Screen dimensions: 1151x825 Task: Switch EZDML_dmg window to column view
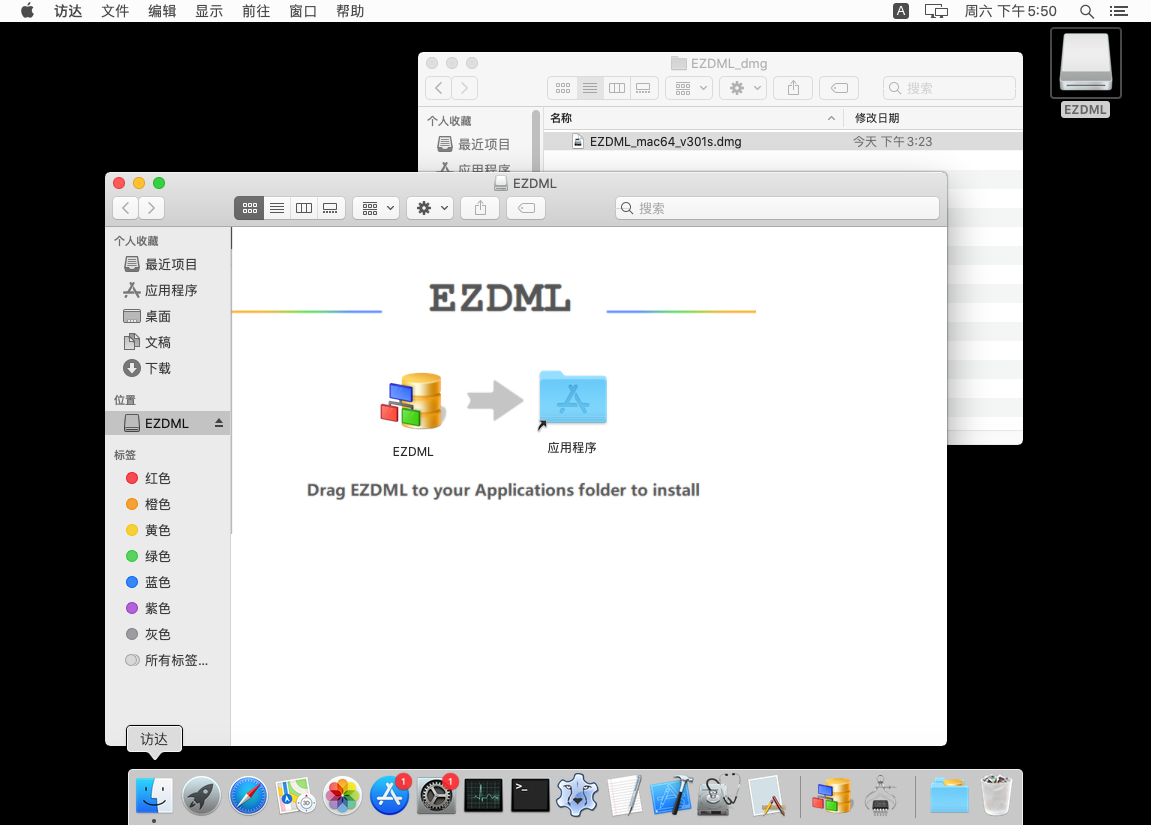[x=617, y=88]
